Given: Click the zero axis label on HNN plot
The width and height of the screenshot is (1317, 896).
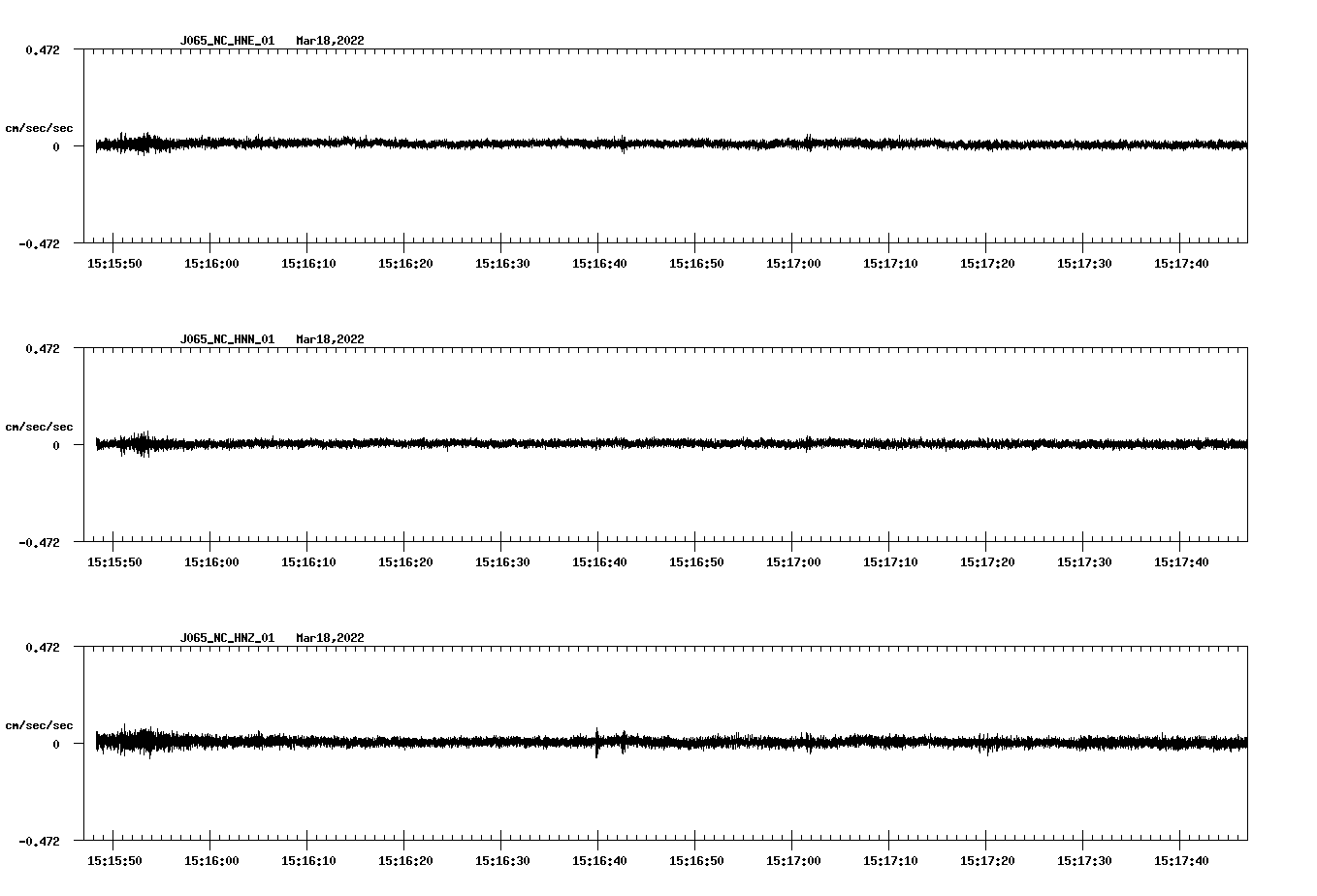Looking at the screenshot, I should click(x=56, y=445).
